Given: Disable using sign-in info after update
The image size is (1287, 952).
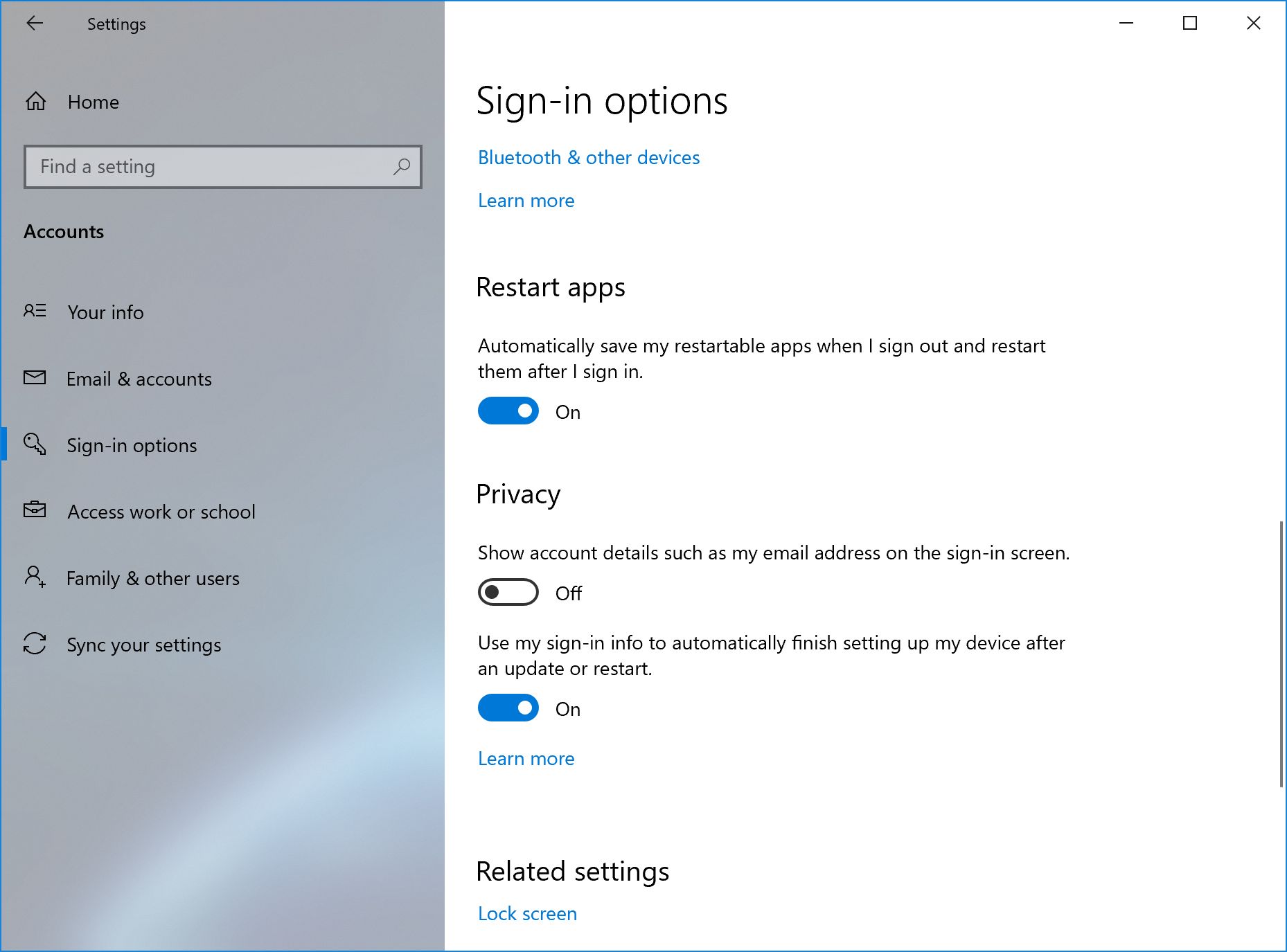Looking at the screenshot, I should tap(508, 708).
